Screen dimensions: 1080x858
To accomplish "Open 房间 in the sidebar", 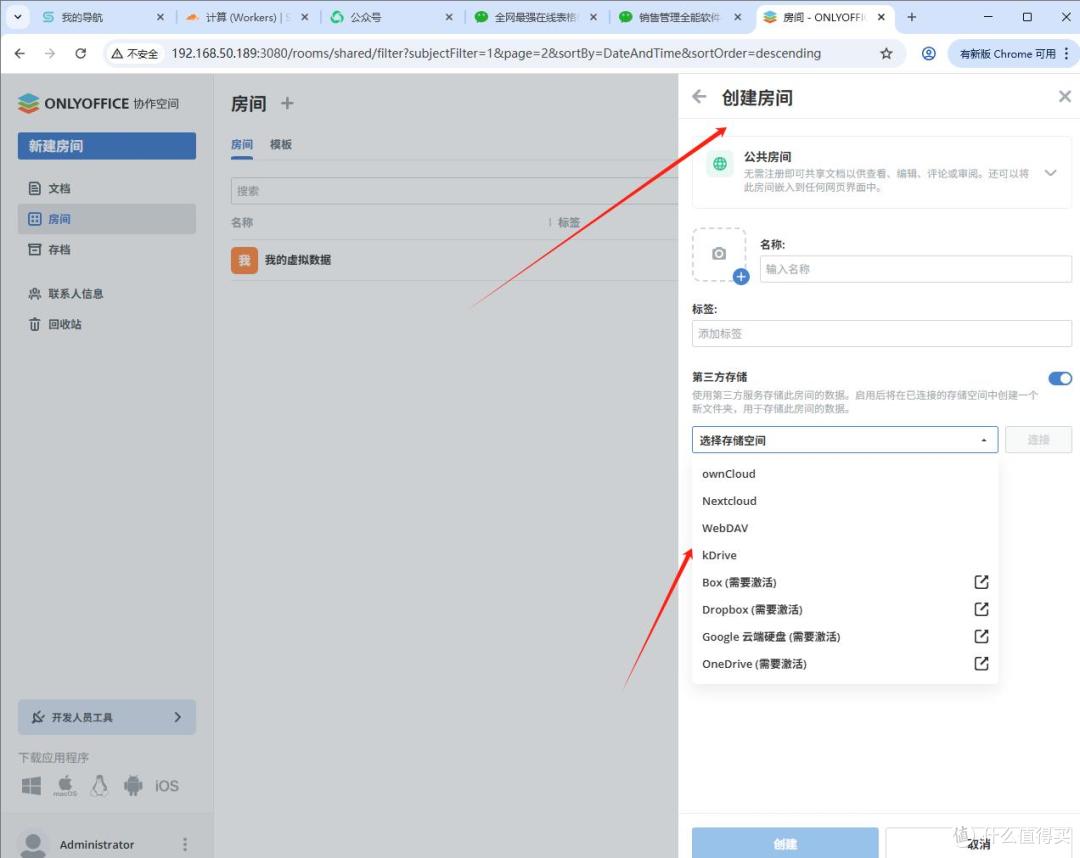I will point(107,219).
